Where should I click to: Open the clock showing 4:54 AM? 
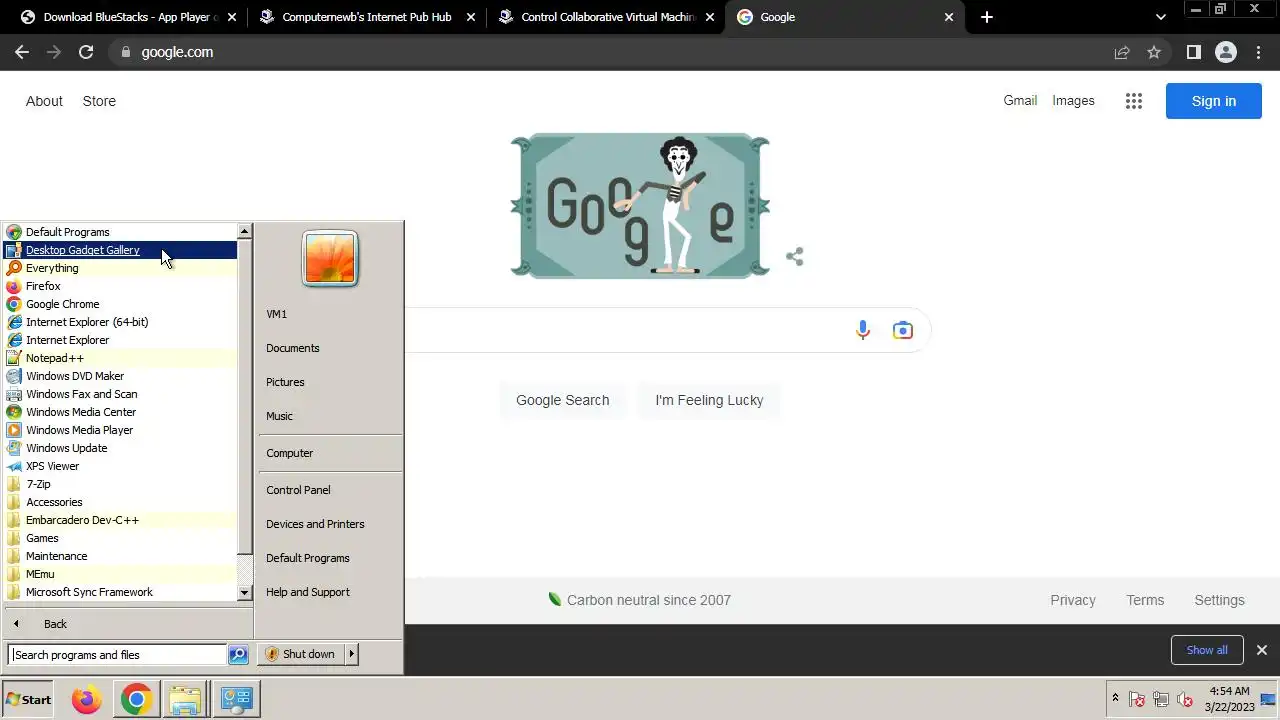pos(1229,699)
